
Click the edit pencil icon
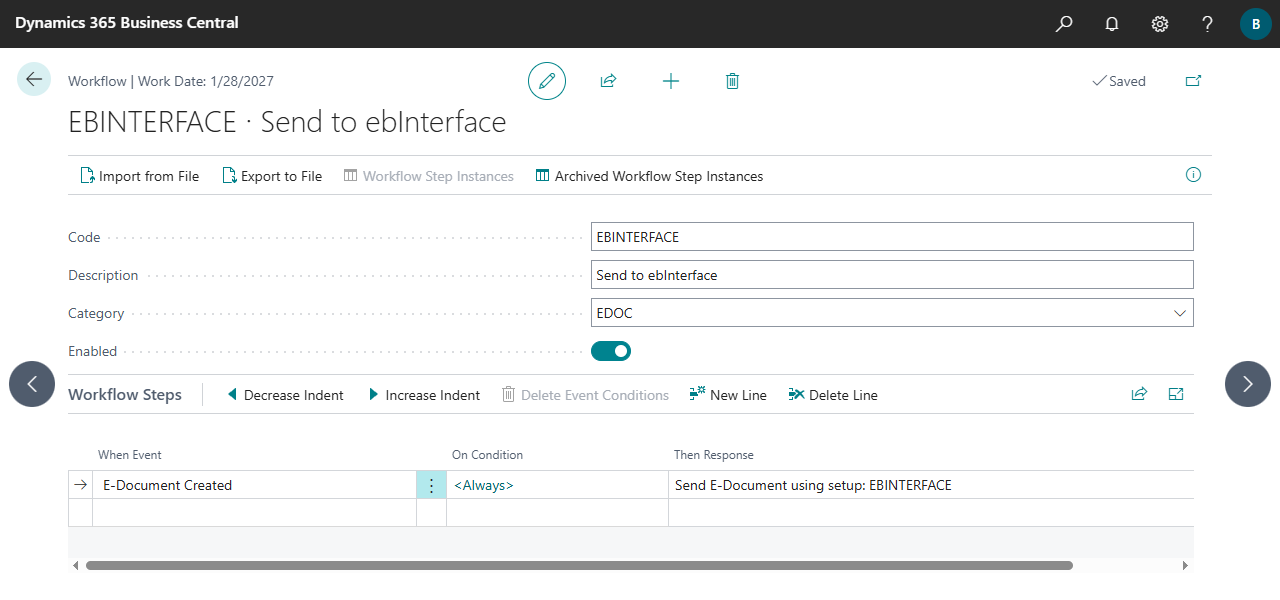point(547,81)
